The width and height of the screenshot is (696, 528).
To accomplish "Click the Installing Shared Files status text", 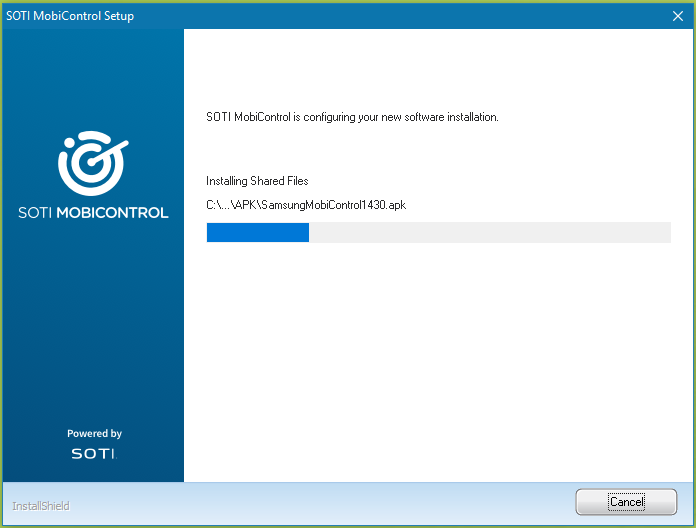I will tap(257, 181).
